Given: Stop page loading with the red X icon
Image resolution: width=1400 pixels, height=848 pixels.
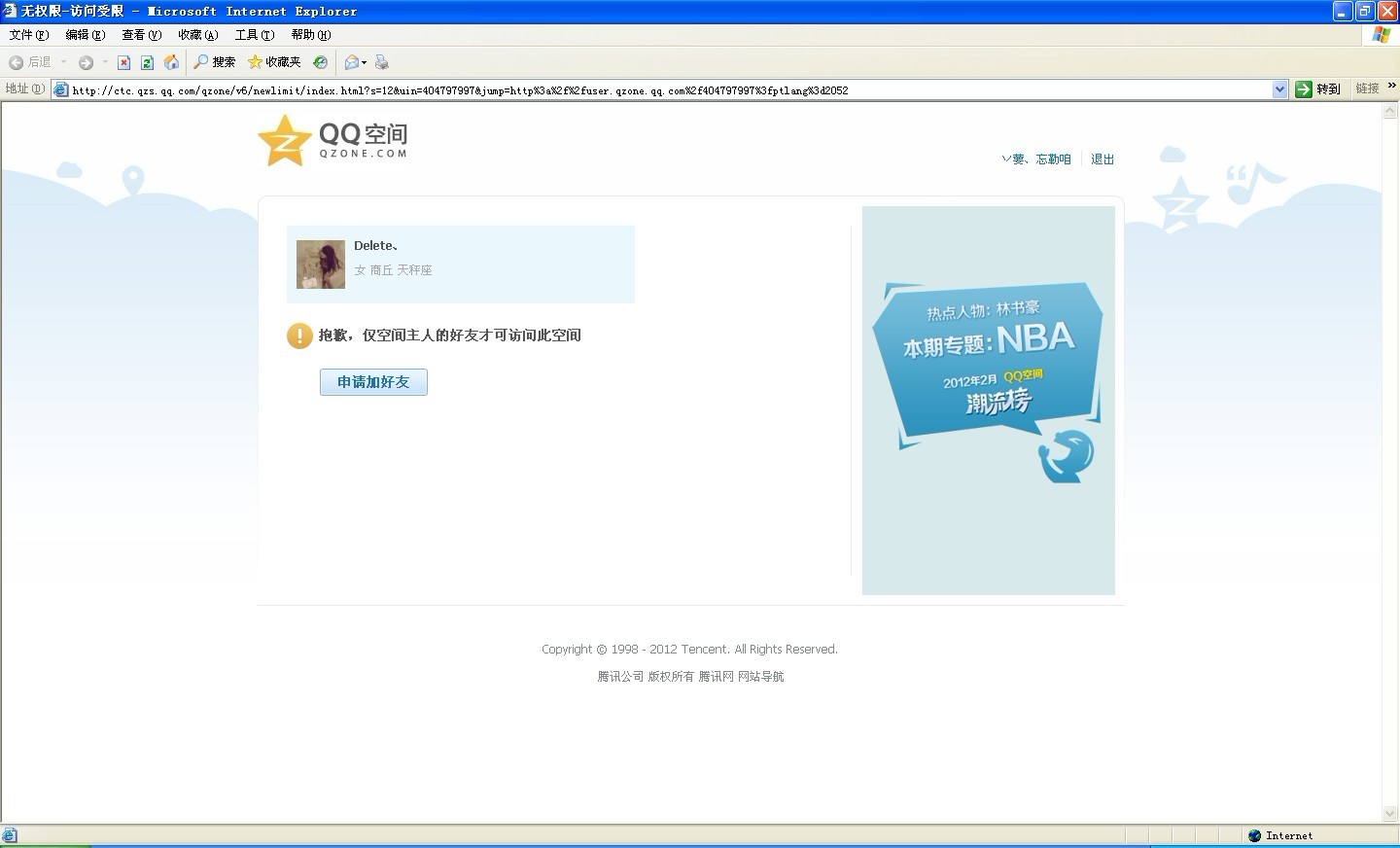Looking at the screenshot, I should tap(123, 62).
